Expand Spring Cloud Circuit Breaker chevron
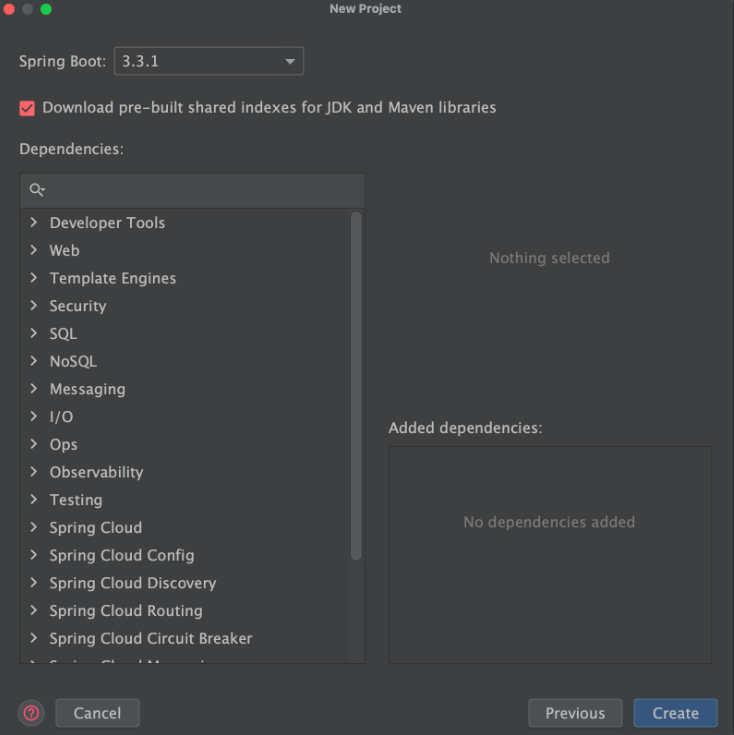 coord(34,638)
